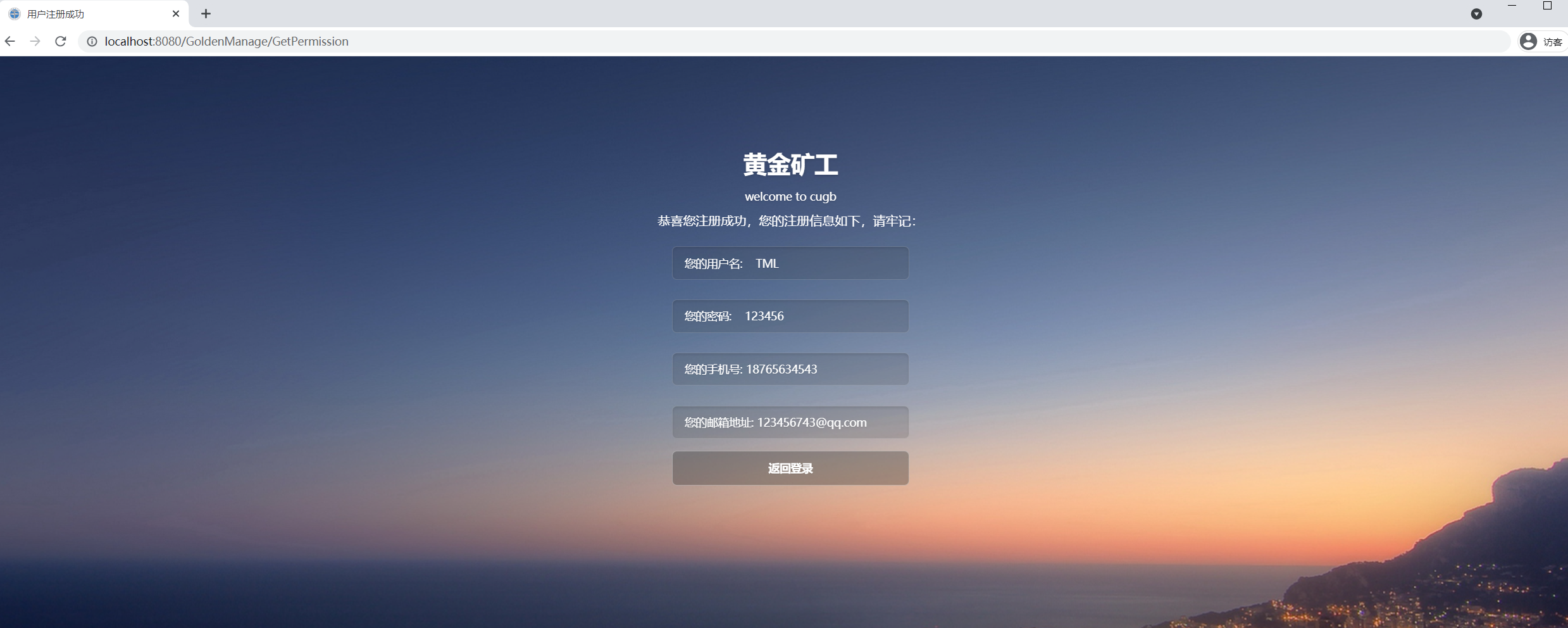
Task: Click the password field showing 123456
Action: (x=790, y=316)
